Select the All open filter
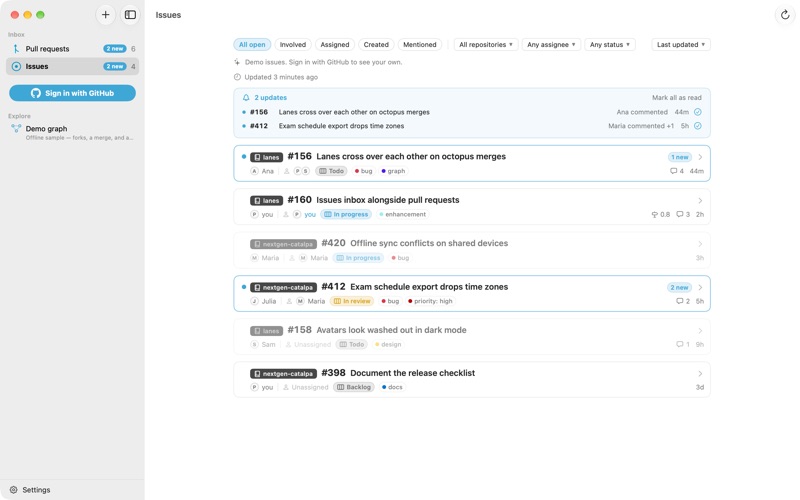Viewport: 800px width, 500px height. 252,44
